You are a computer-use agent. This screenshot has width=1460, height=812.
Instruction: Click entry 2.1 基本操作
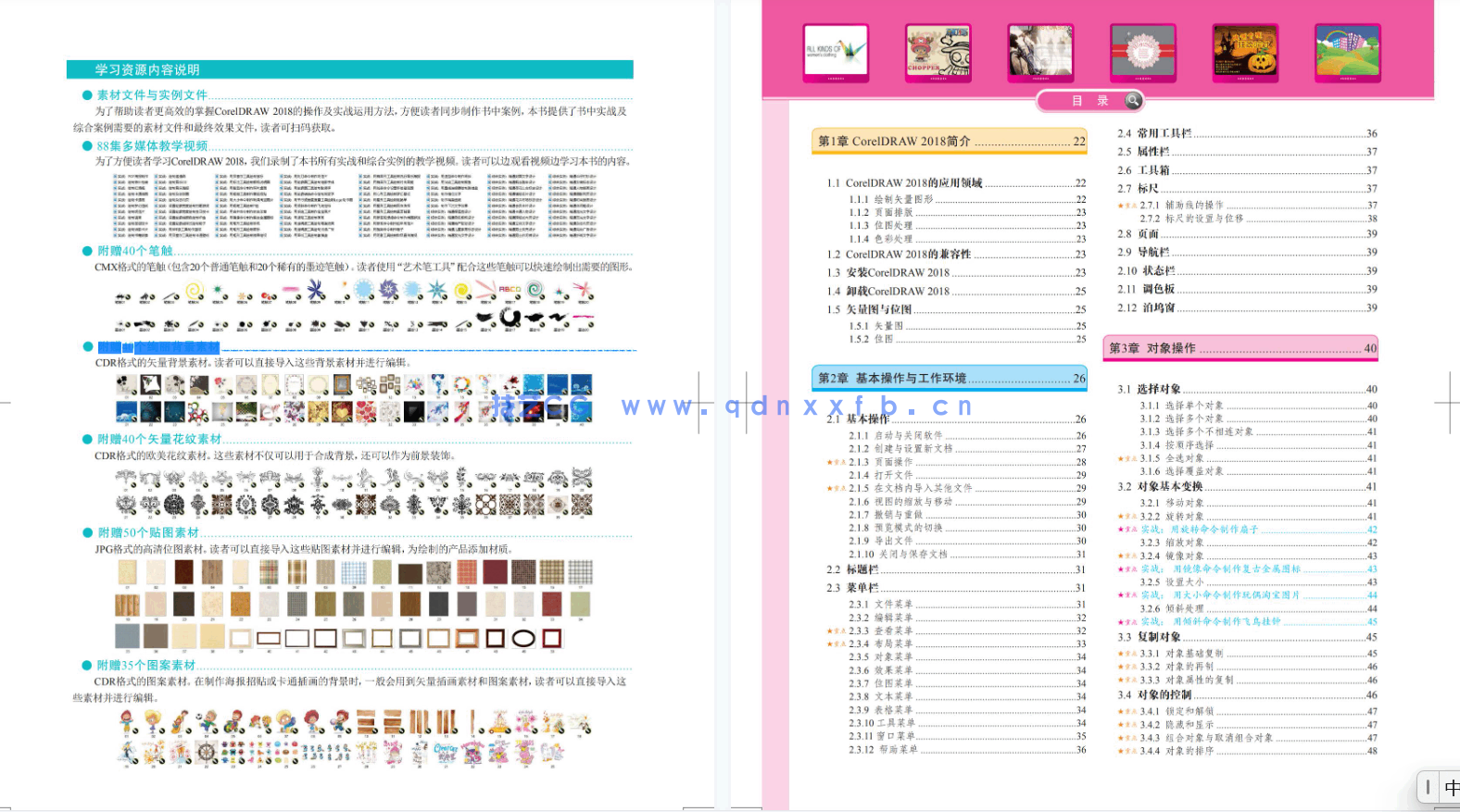pyautogui.click(x=956, y=418)
